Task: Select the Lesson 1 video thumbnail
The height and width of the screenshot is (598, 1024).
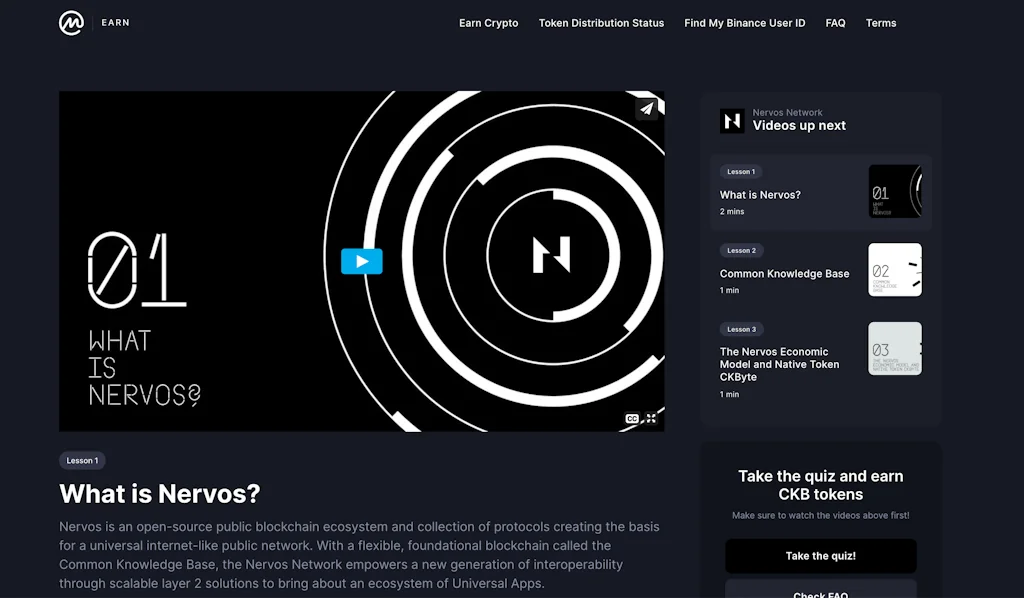Action: point(894,191)
